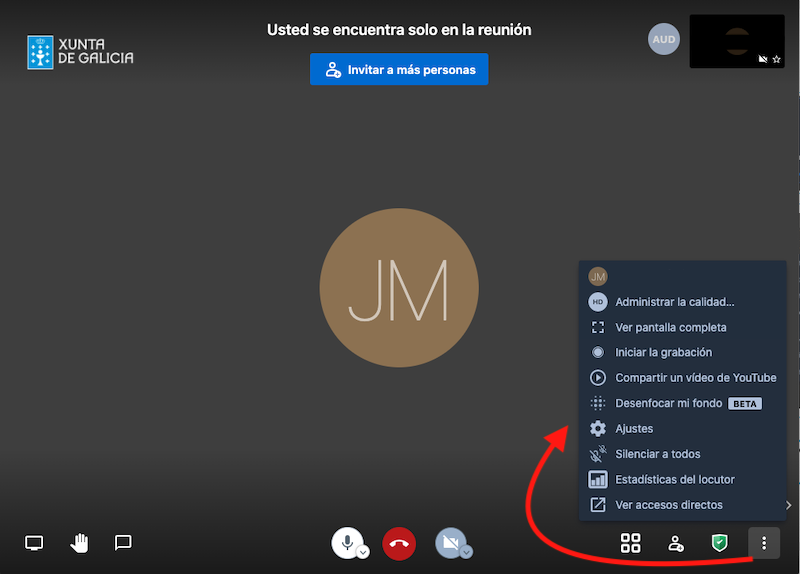Toggle the microphone mute button

pos(346,542)
